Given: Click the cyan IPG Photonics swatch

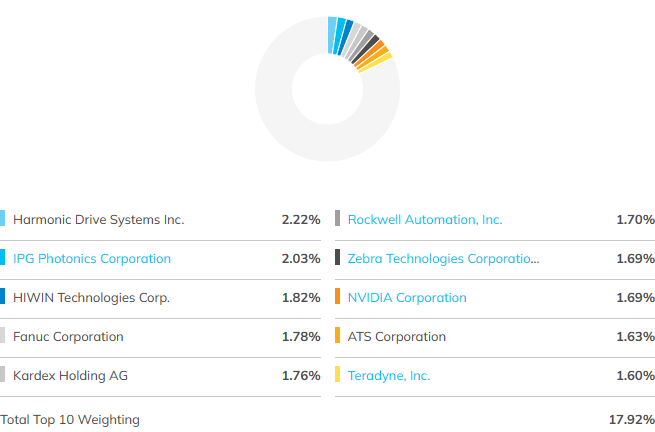Looking at the screenshot, I should point(3,257).
